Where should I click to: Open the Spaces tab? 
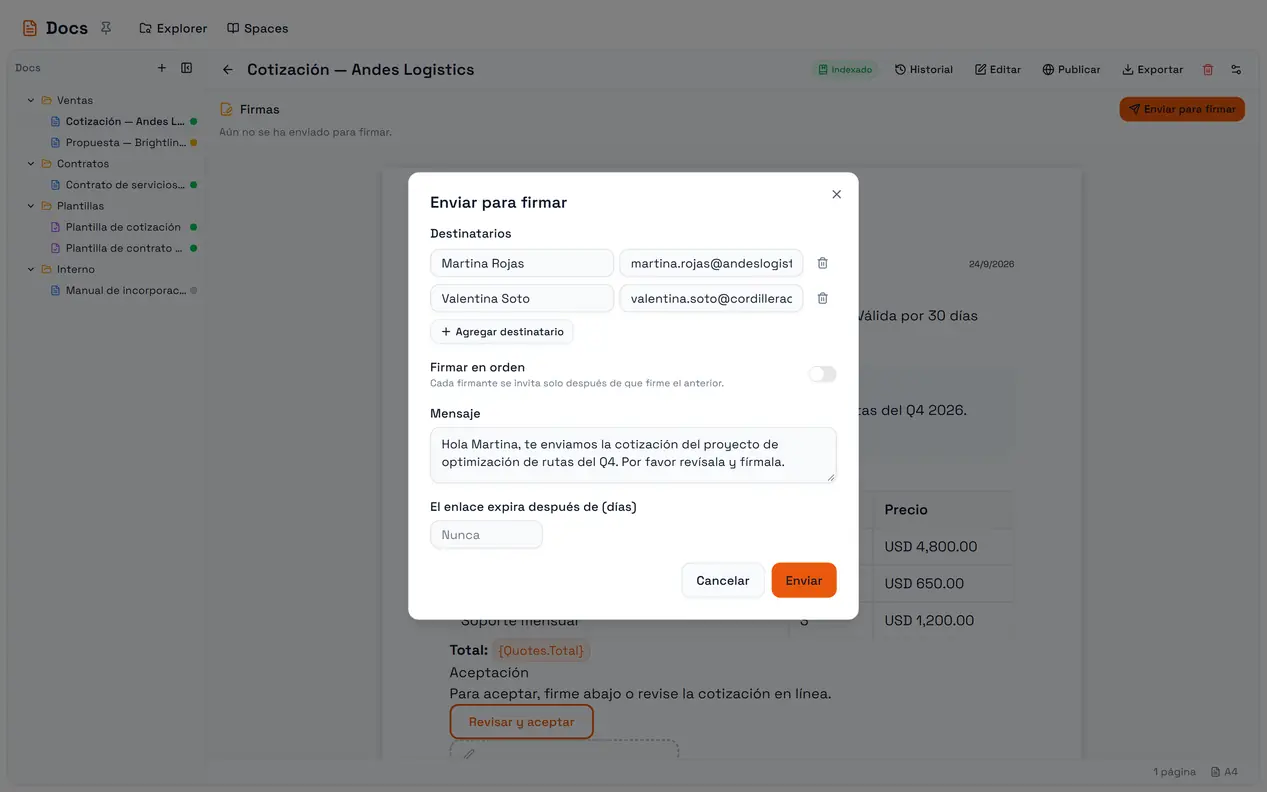[x=257, y=28]
